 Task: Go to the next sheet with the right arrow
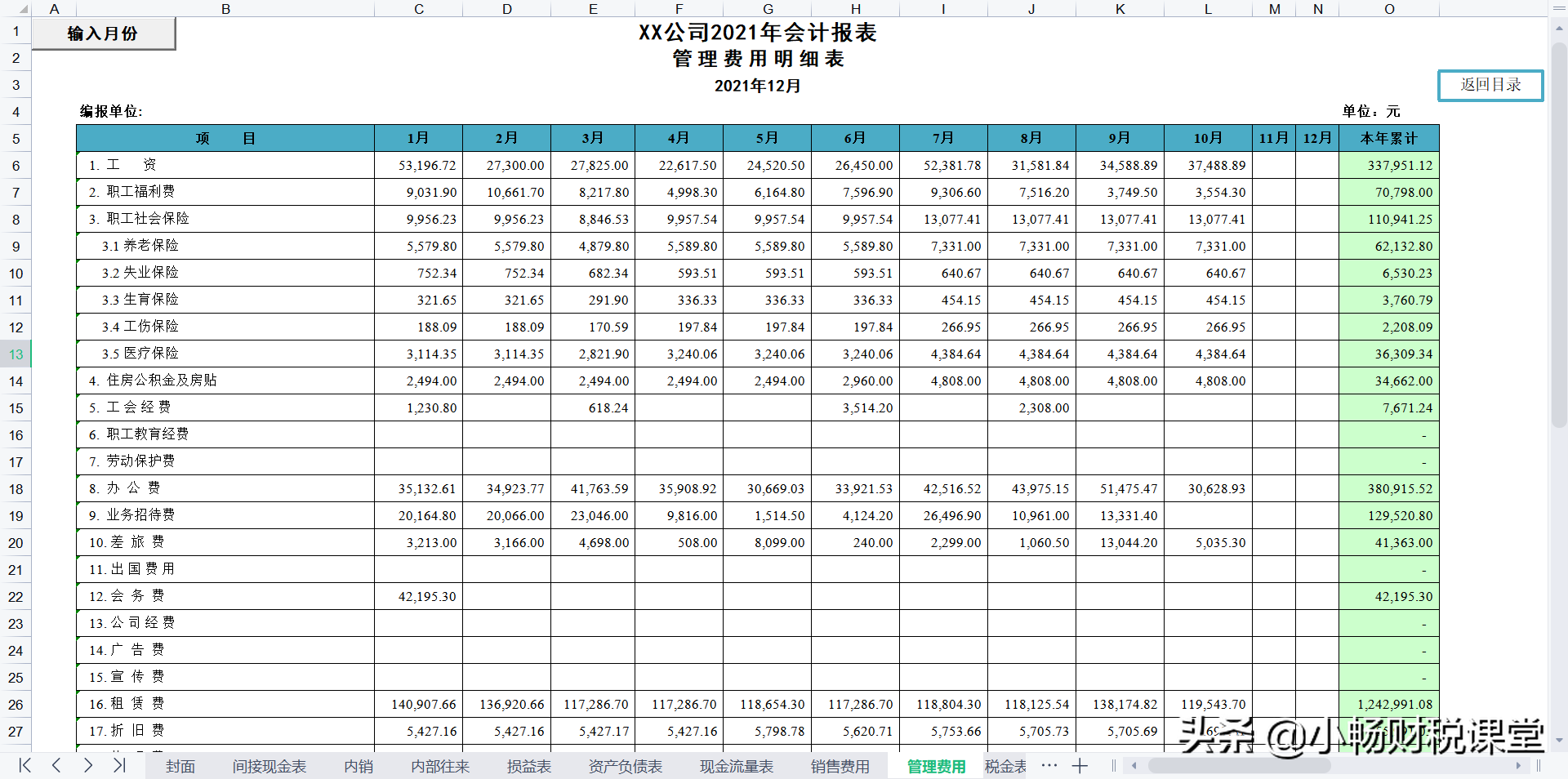(x=87, y=766)
